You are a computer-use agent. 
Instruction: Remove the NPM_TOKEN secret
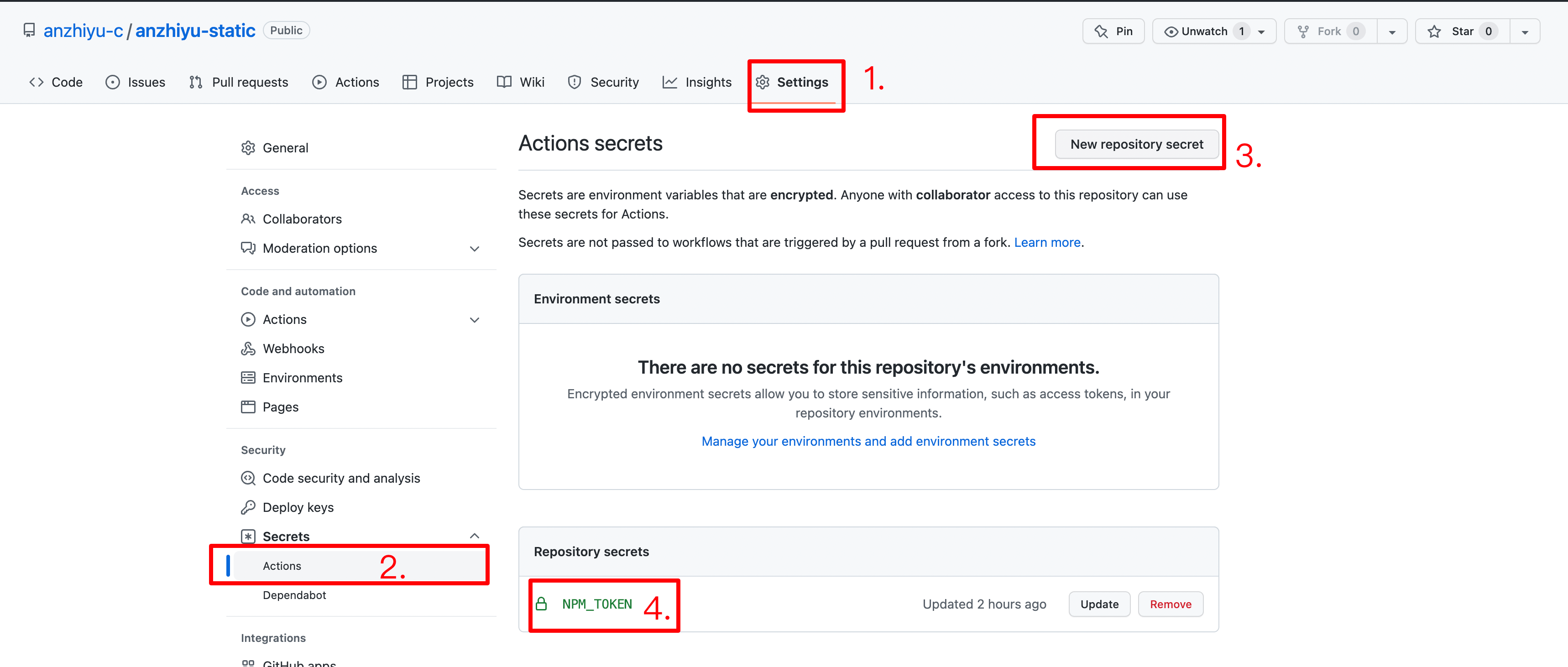coord(1170,604)
